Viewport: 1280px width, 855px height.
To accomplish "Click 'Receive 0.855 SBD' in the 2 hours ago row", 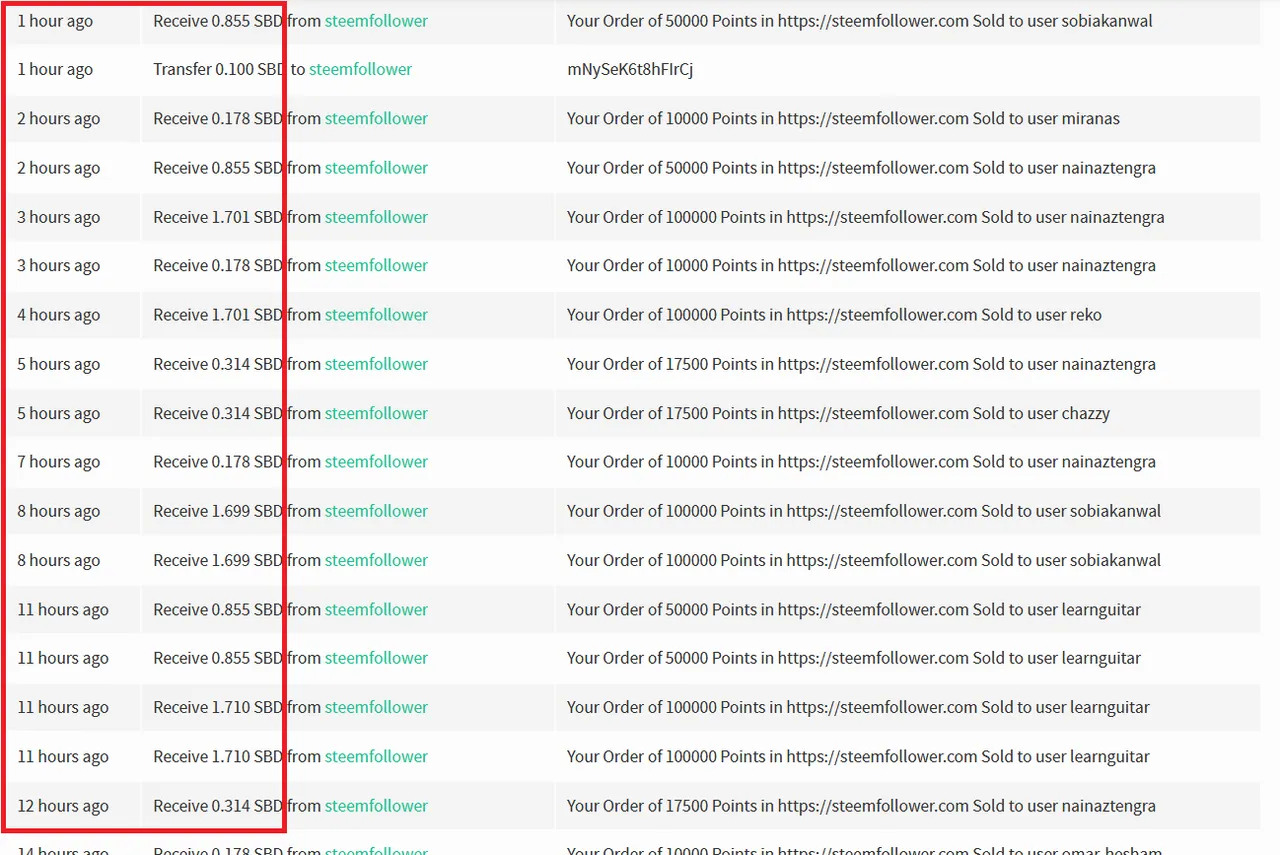I will tap(218, 167).
